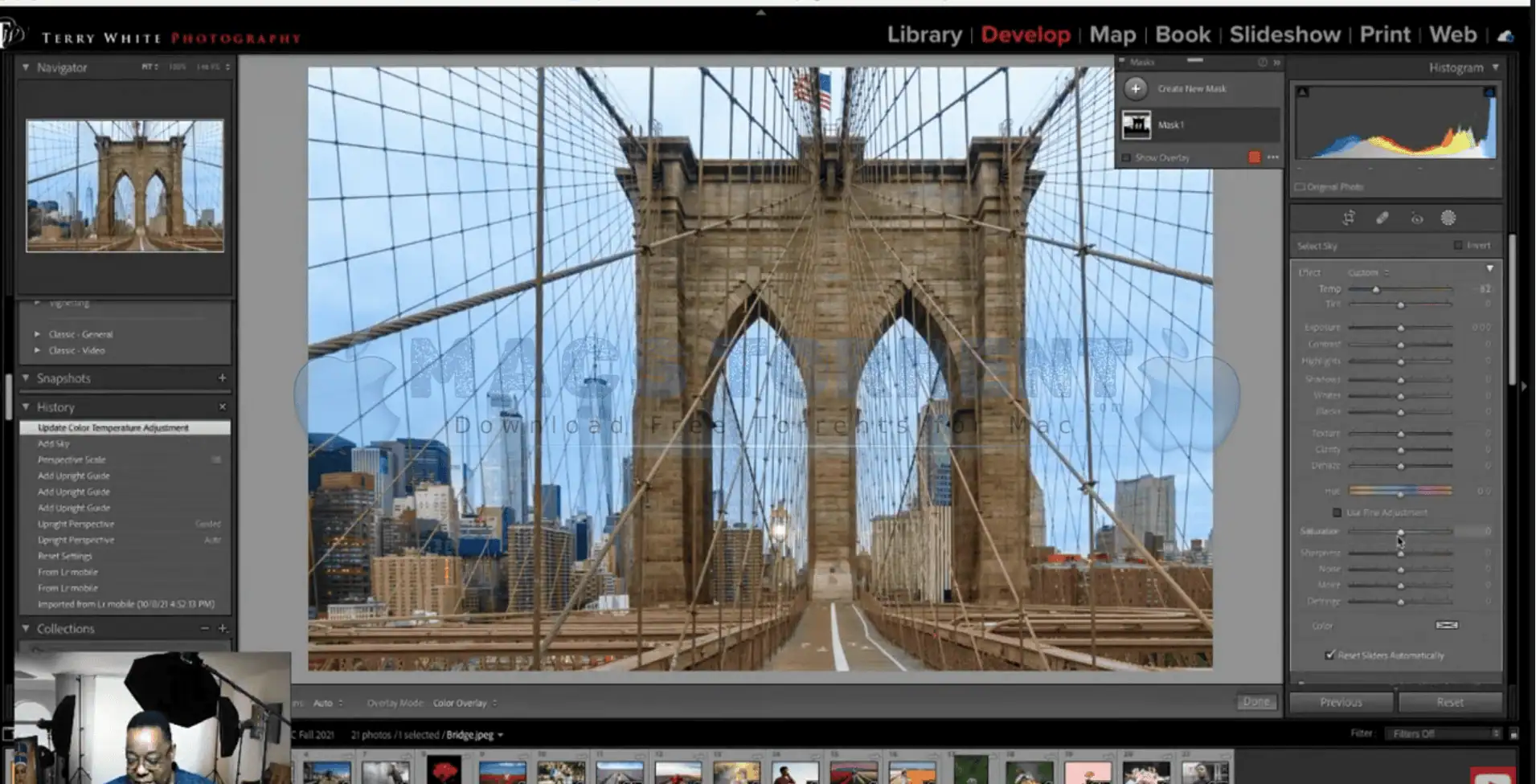1536x784 pixels.
Task: Click the Temp slider handle
Action: click(1375, 289)
